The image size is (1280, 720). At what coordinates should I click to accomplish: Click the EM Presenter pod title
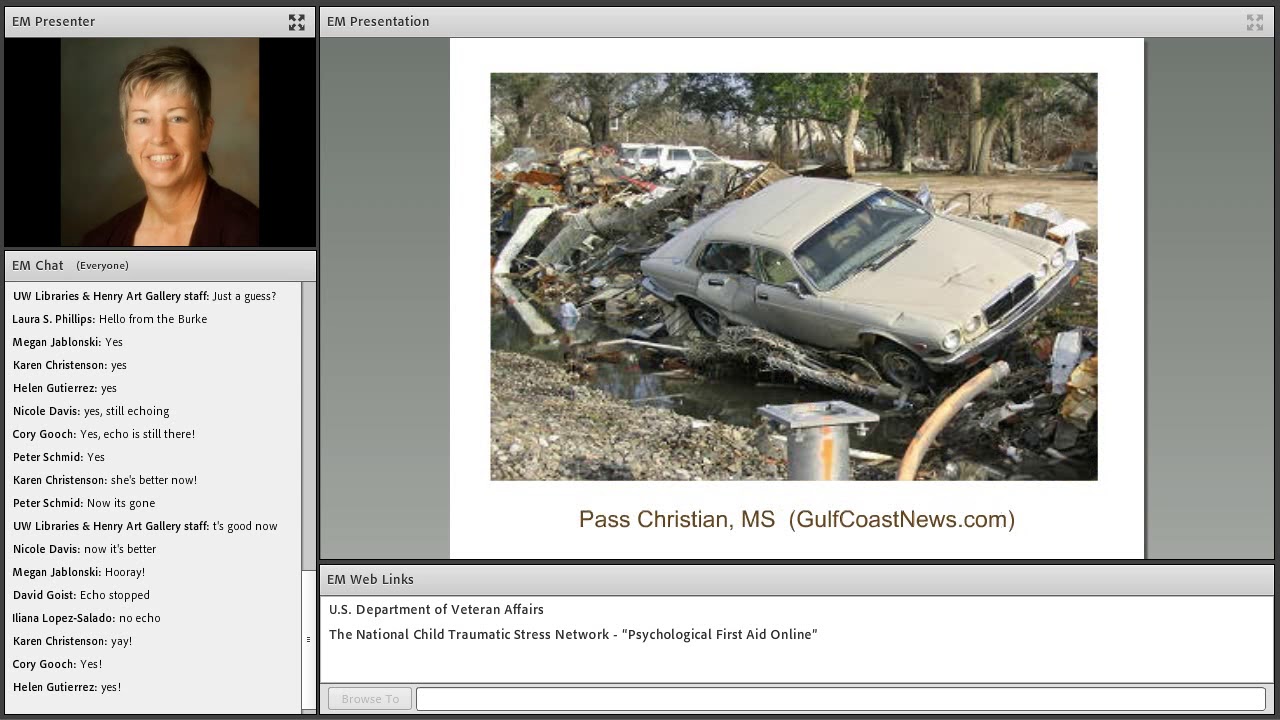53,21
